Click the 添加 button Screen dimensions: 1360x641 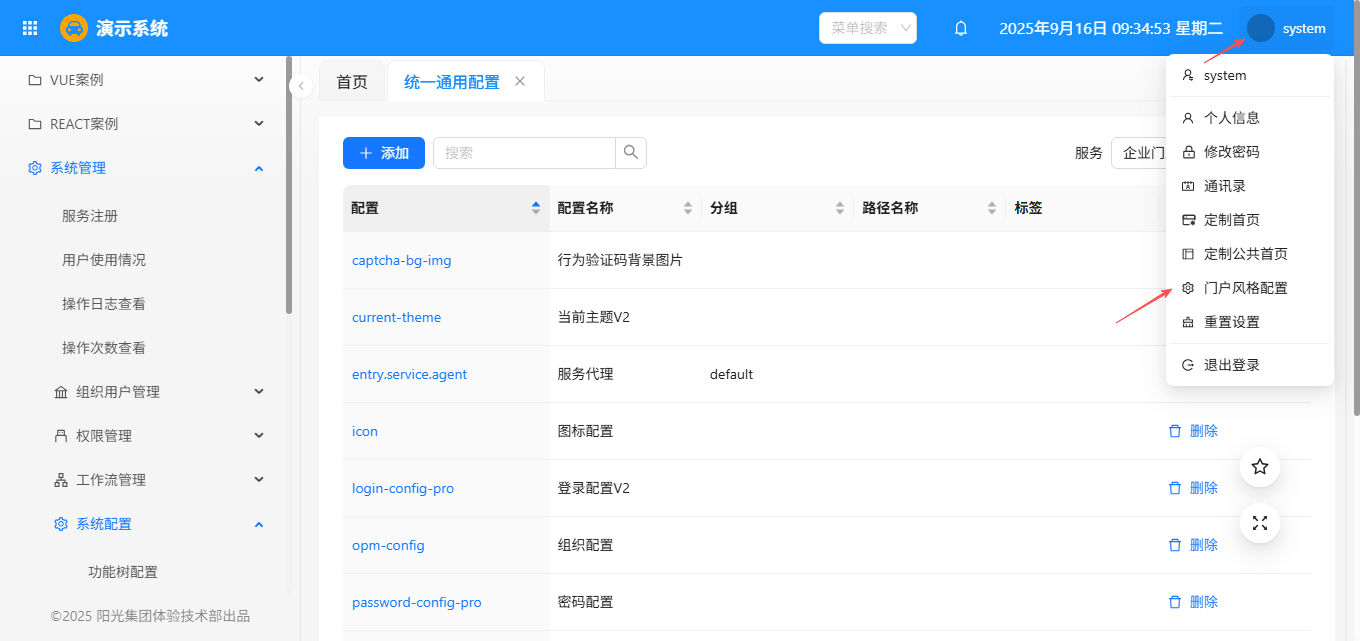tap(384, 153)
